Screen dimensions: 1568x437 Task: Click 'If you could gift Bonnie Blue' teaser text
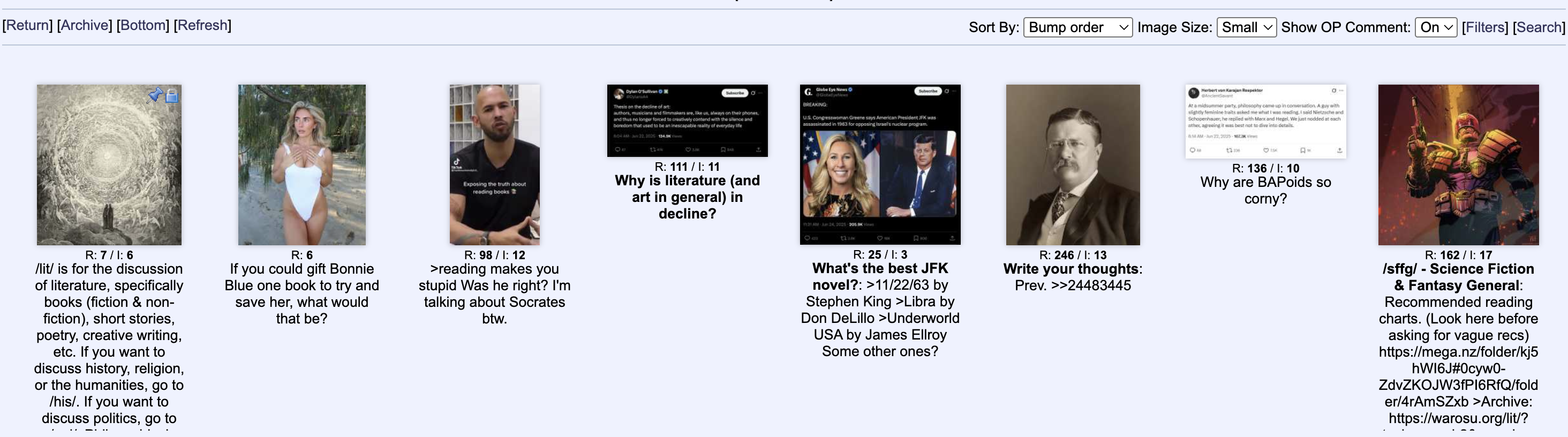tap(302, 294)
